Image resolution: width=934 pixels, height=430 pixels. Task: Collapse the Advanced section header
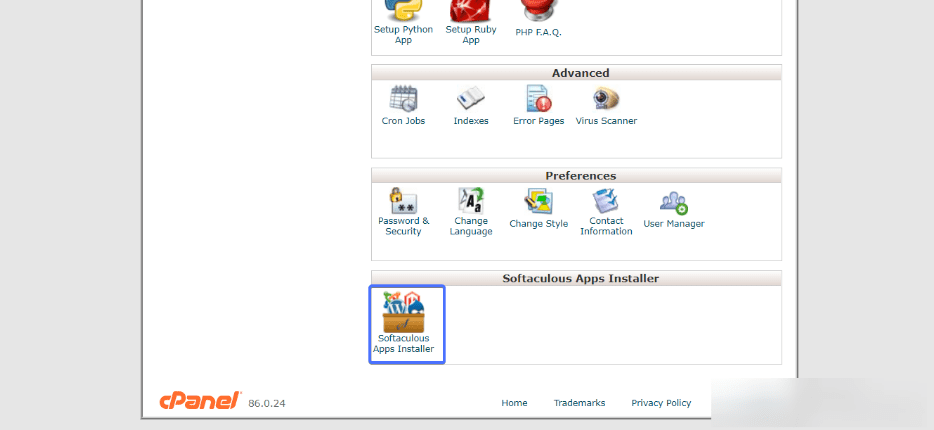[577, 73]
